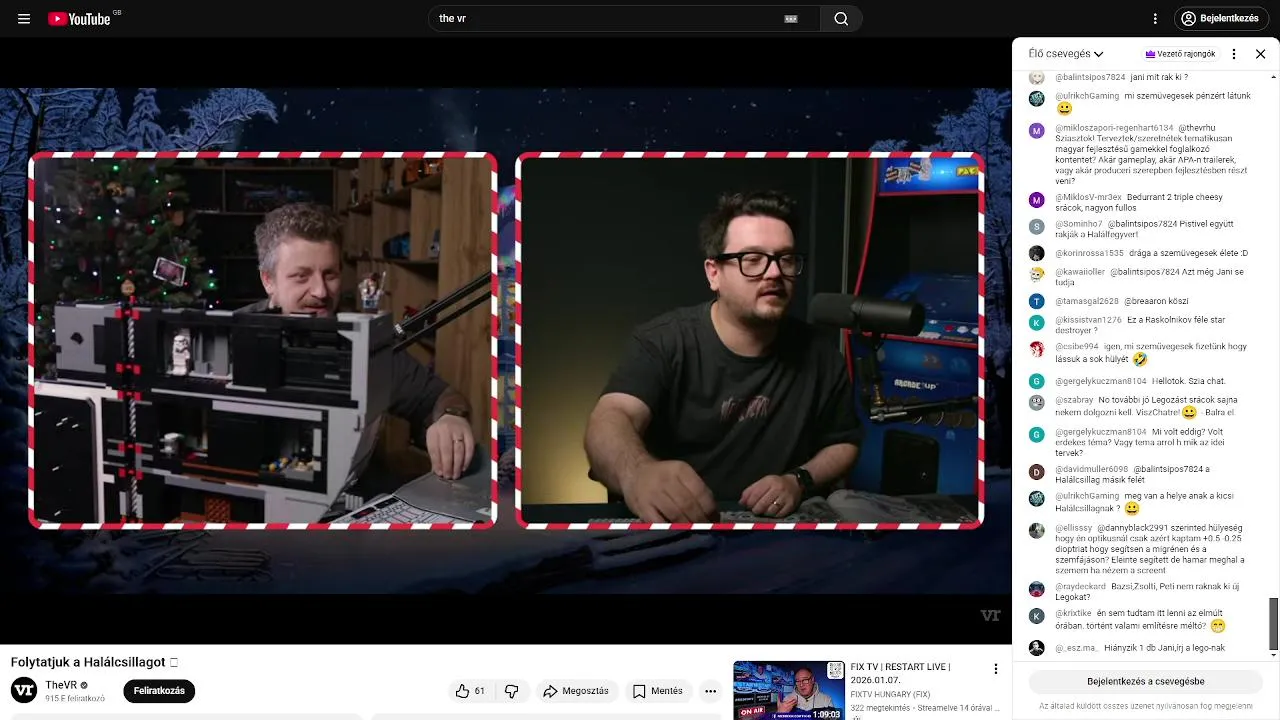Open more actions next to Mentés
This screenshot has width=1280, height=720.
710,691
